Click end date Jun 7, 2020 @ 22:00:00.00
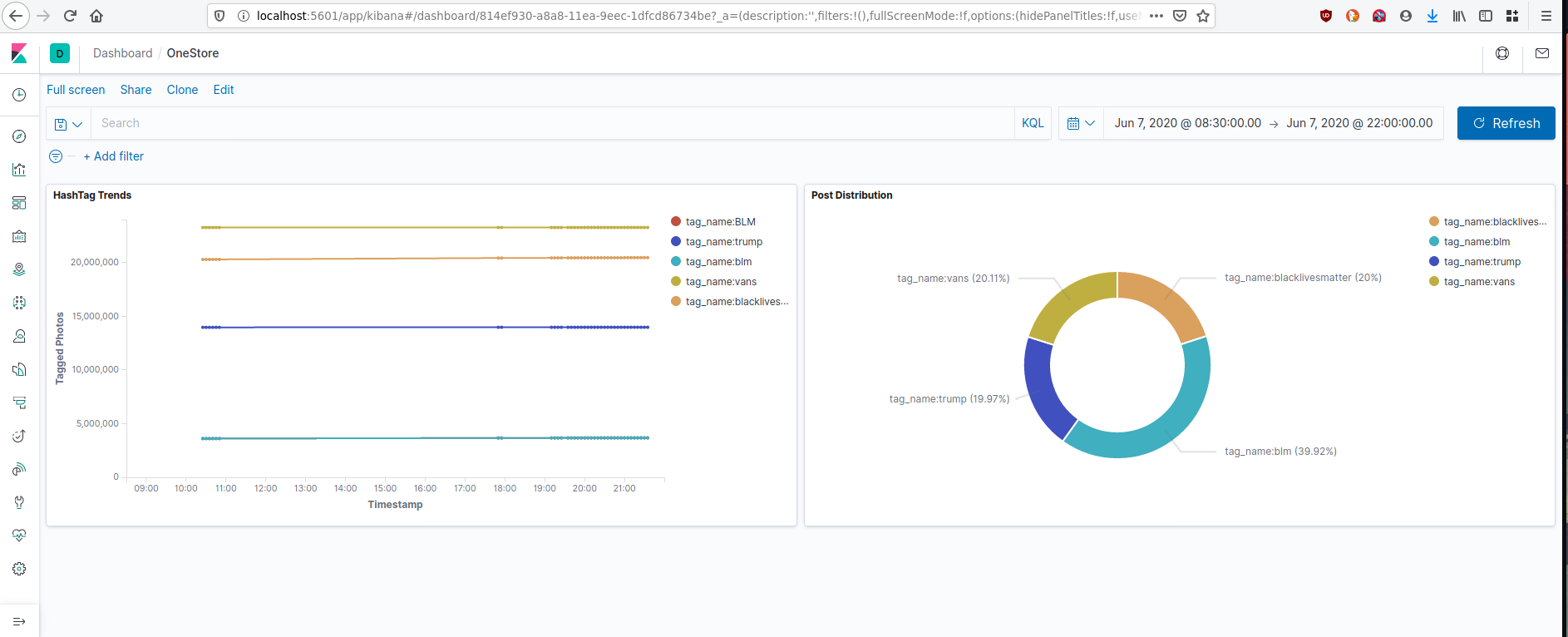1568x637 pixels. pos(1359,123)
